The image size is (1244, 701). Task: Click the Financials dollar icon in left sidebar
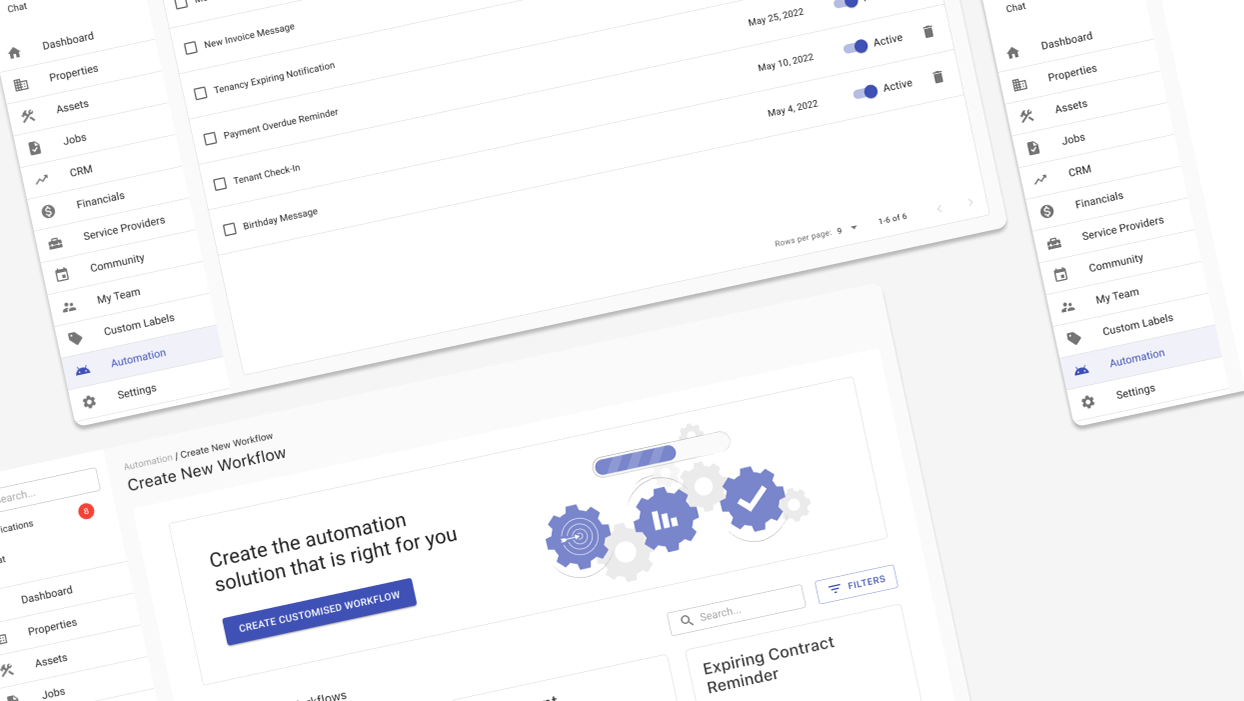[x=48, y=211]
